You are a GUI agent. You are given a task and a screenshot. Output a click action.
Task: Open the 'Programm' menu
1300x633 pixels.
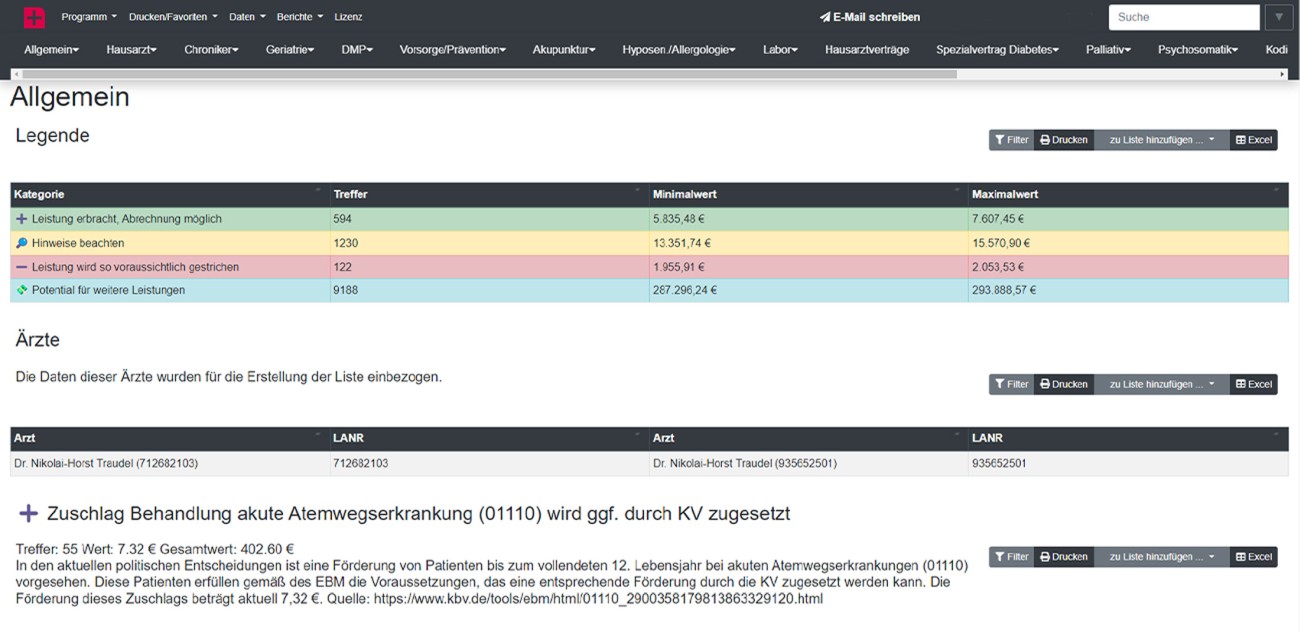point(88,17)
